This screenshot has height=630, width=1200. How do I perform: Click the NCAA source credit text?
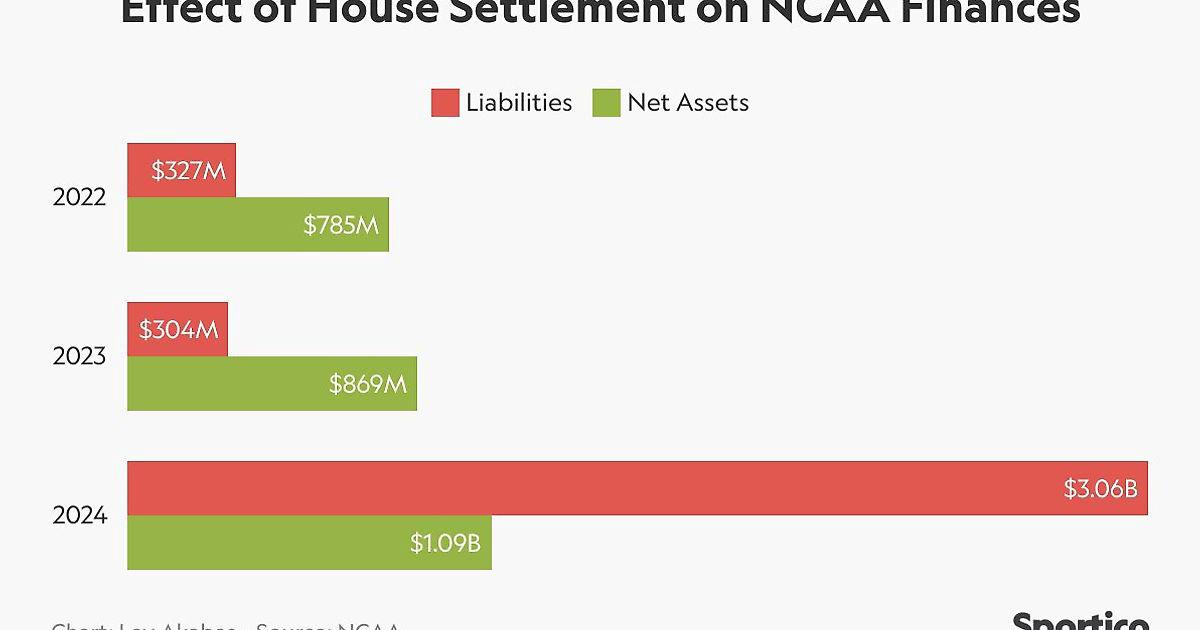(328, 626)
